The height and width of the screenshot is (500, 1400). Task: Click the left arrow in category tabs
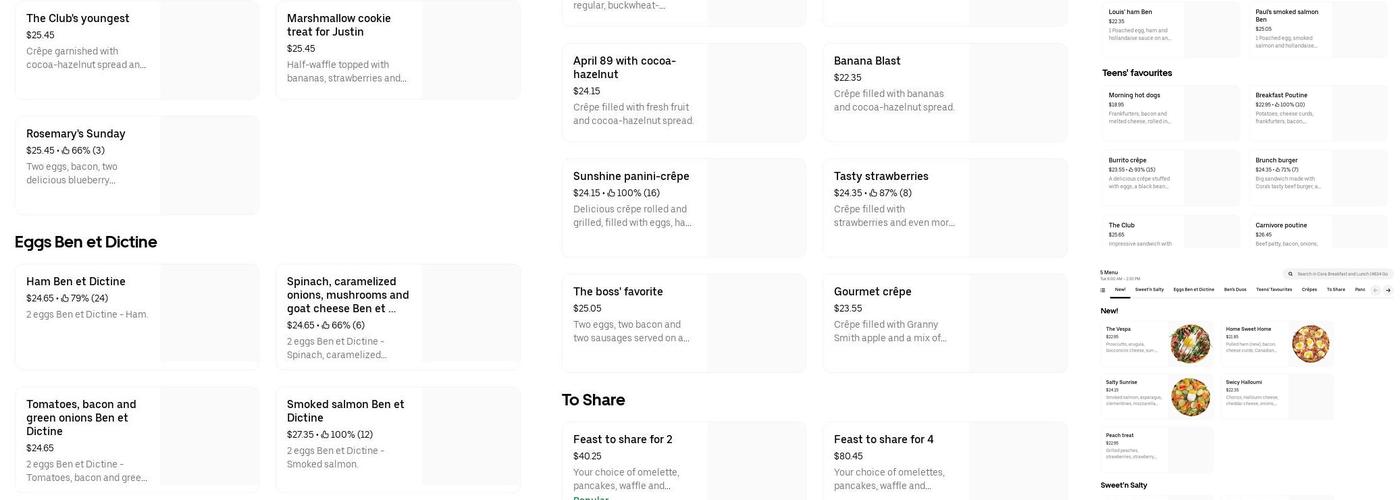pyautogui.click(x=1375, y=290)
